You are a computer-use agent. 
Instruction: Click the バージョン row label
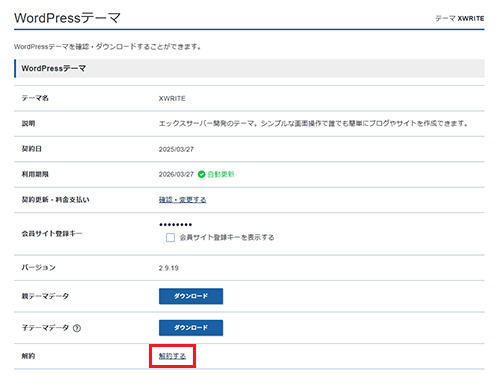38,267
